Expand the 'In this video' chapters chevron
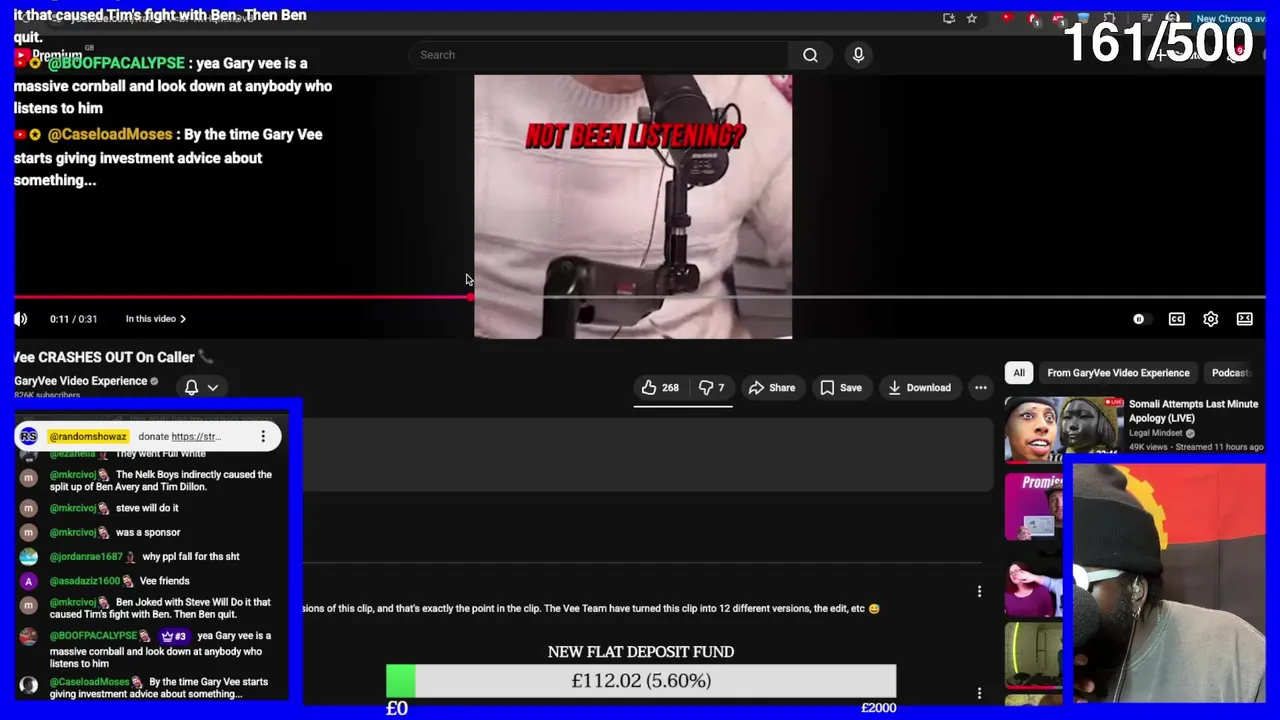Screen dimensions: 1280x720 click(x=182, y=319)
